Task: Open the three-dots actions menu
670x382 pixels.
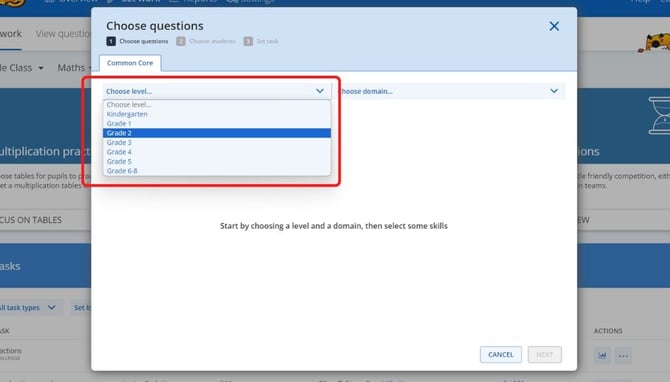Action: coord(623,356)
